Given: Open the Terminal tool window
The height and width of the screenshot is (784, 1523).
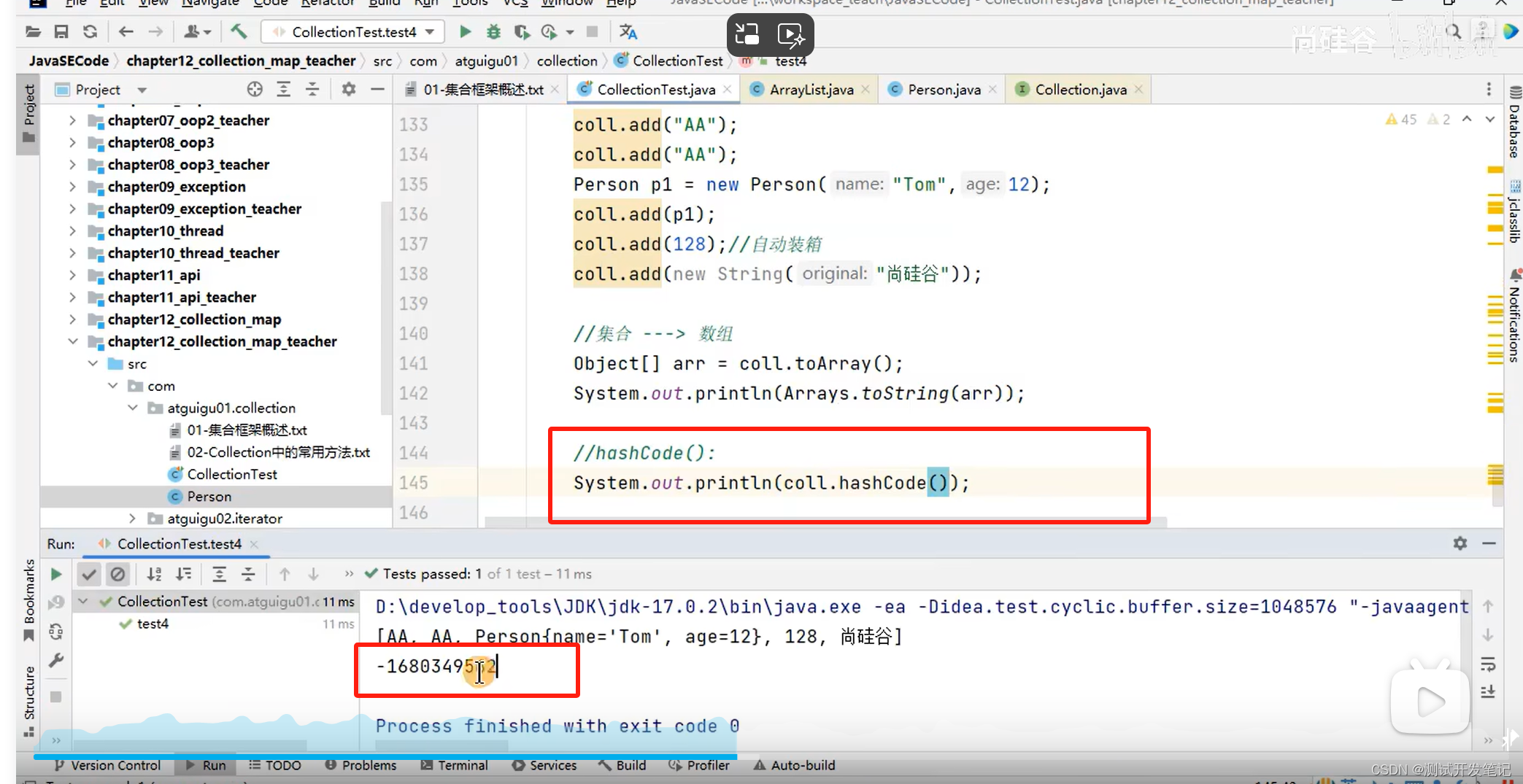Looking at the screenshot, I should (454, 765).
